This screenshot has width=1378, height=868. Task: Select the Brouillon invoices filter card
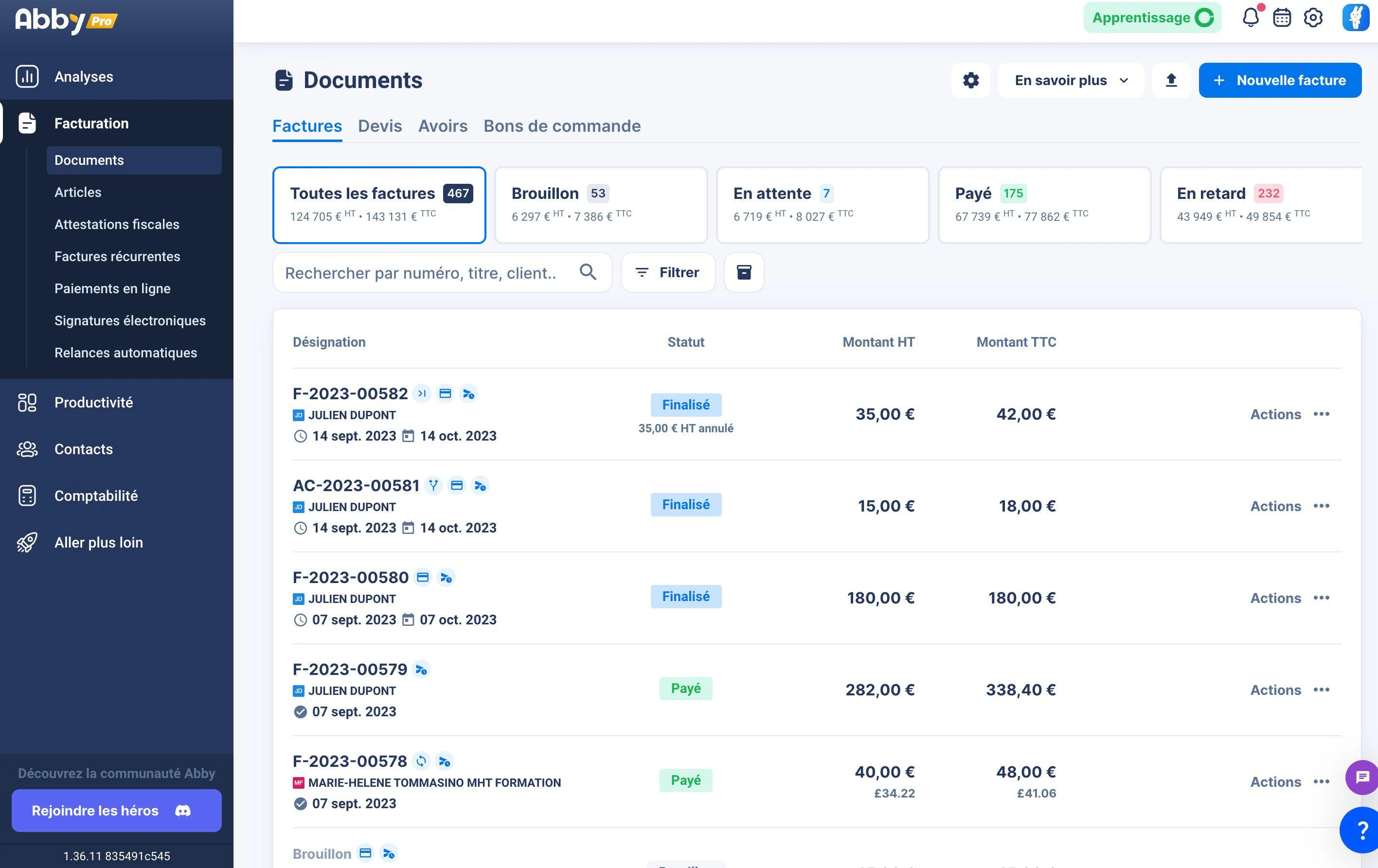(601, 205)
